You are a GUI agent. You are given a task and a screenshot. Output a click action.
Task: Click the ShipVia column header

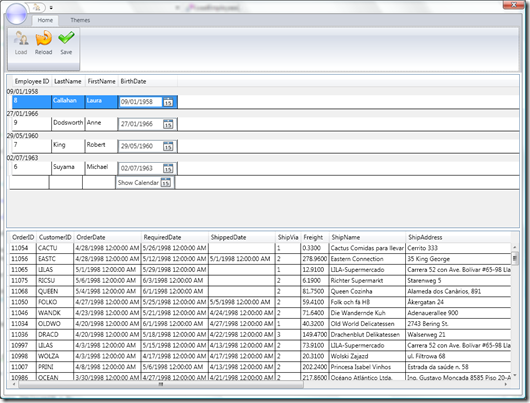point(288,237)
